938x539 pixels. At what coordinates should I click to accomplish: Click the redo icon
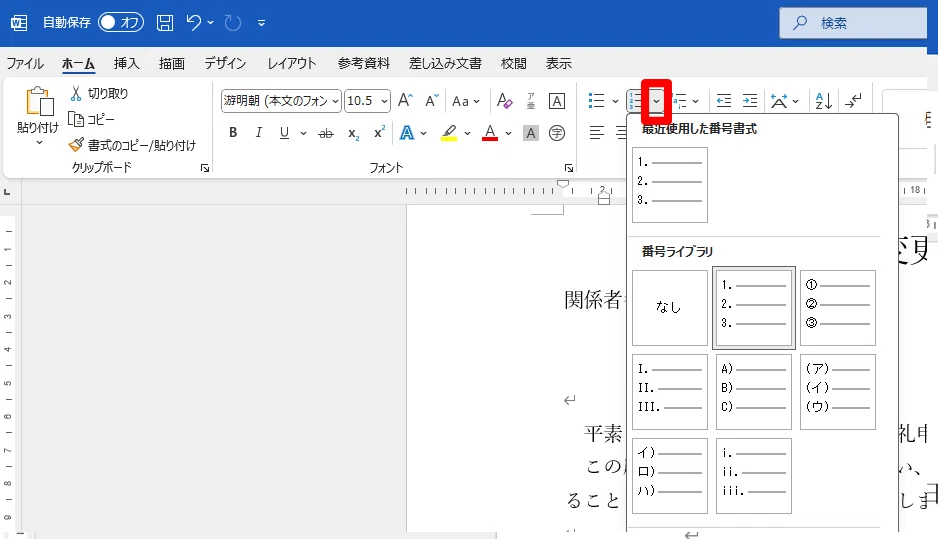pyautogui.click(x=233, y=23)
